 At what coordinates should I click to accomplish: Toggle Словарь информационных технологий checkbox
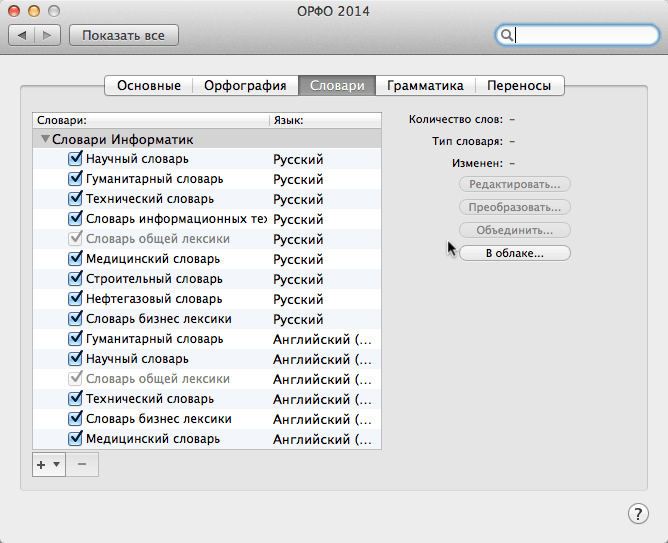point(75,218)
